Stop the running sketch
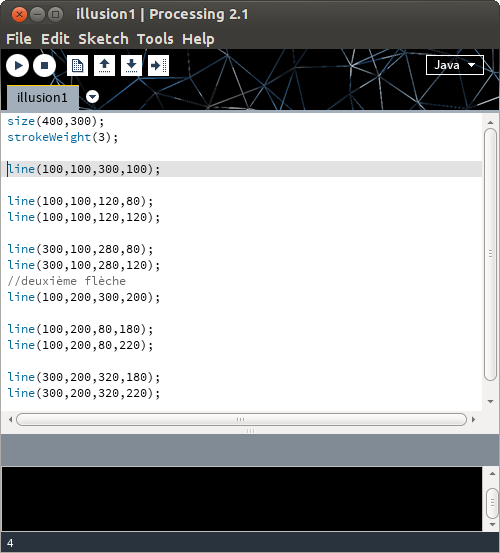Screen dimensions: 500x553 [44, 66]
